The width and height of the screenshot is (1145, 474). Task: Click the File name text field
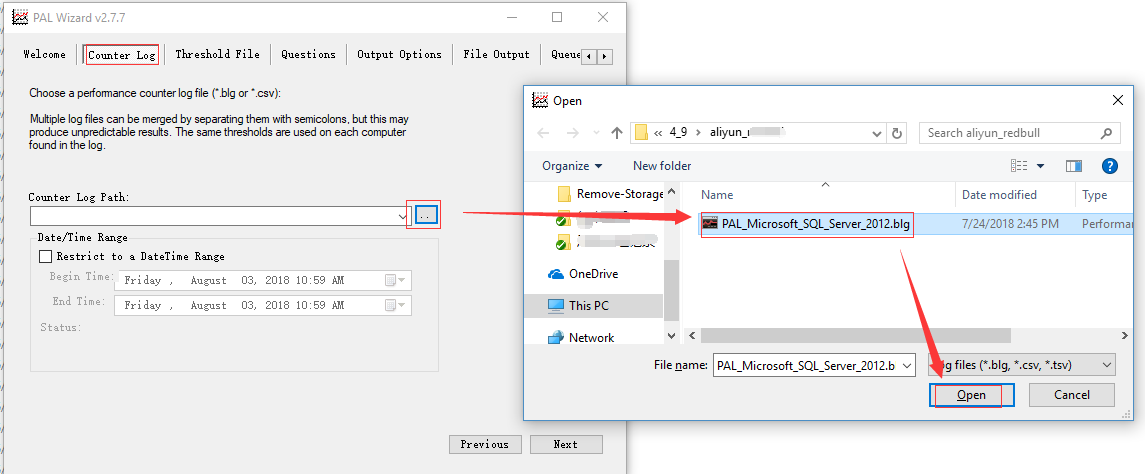coord(807,366)
